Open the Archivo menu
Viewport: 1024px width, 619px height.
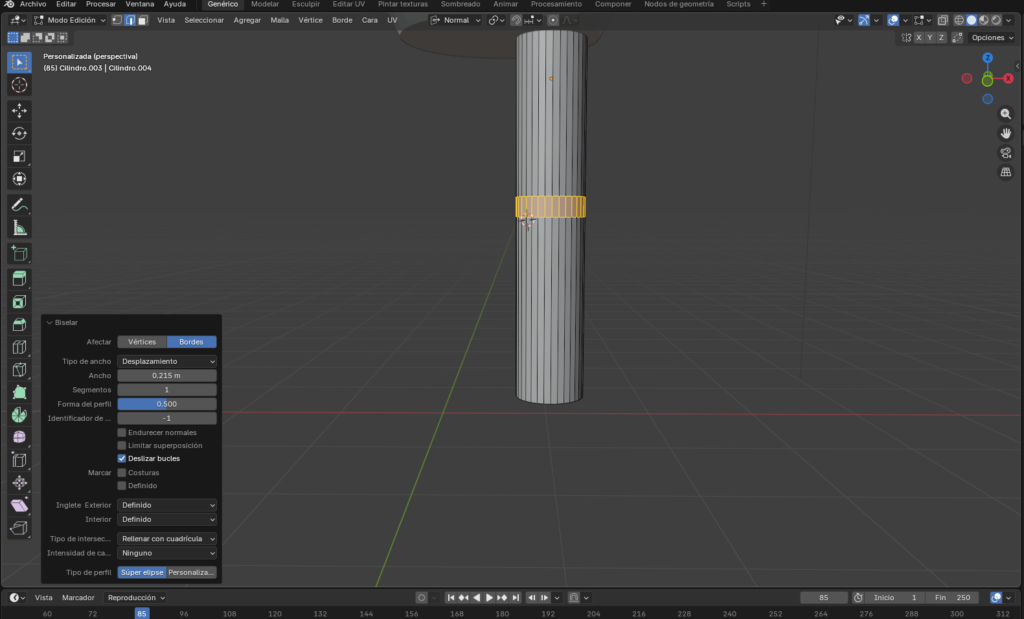point(33,4)
